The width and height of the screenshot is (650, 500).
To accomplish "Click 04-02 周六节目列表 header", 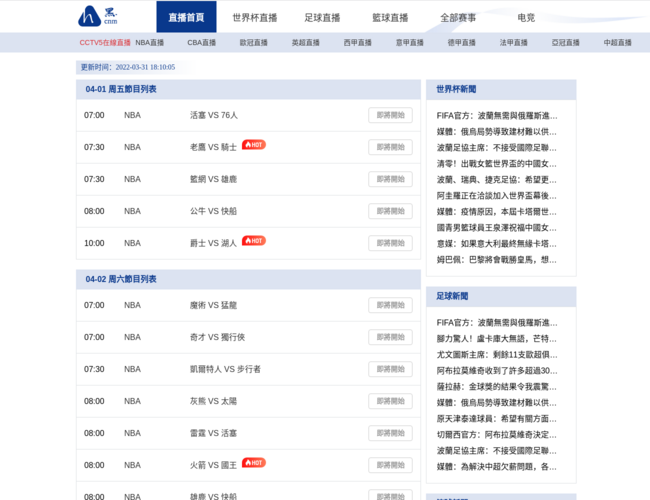I will coord(121,279).
